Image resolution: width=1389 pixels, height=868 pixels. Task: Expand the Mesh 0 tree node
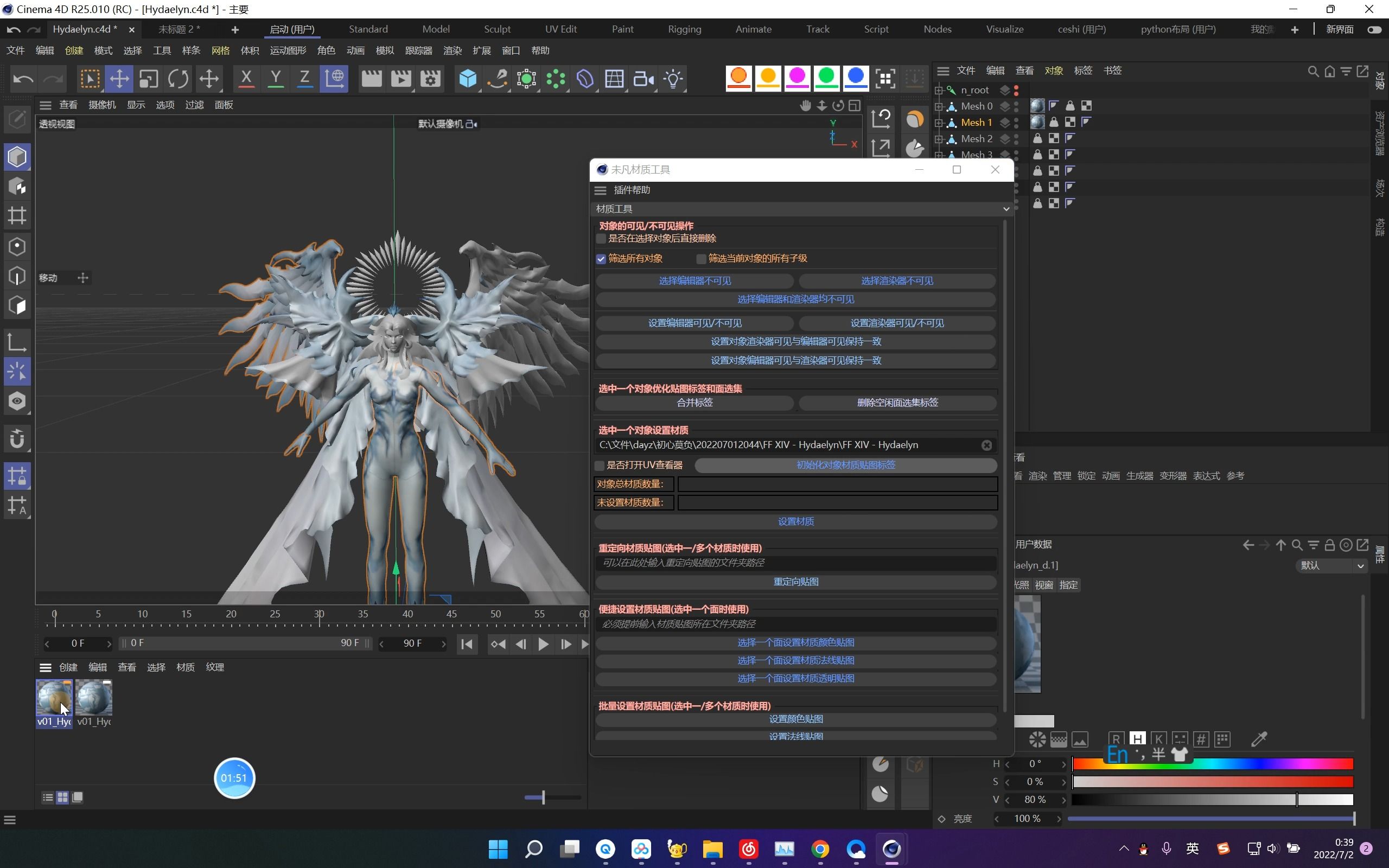939,106
